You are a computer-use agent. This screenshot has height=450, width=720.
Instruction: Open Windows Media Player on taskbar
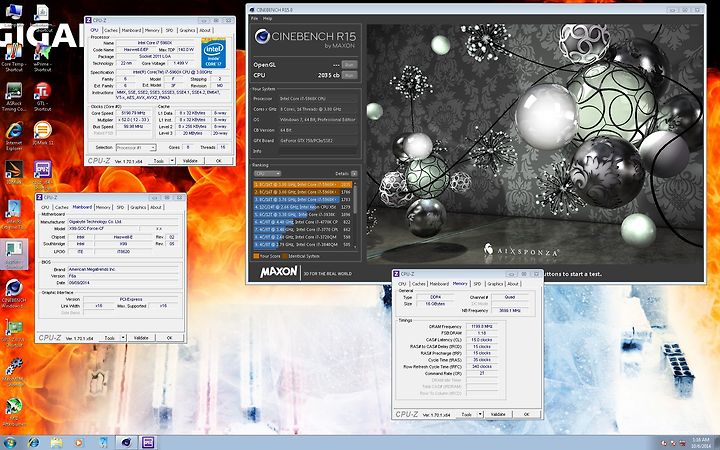79,443
